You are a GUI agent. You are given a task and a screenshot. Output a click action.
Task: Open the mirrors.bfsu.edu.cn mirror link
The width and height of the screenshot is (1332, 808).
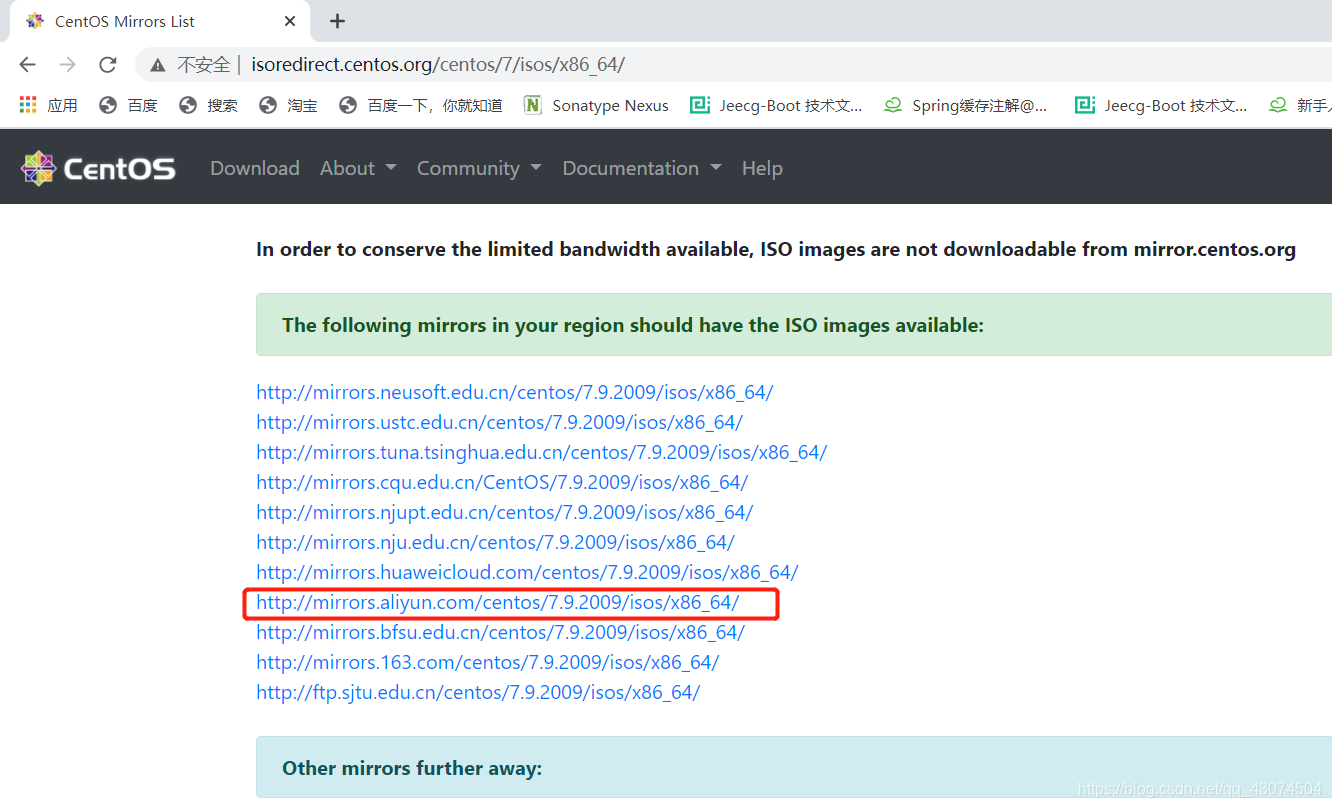pos(501,632)
